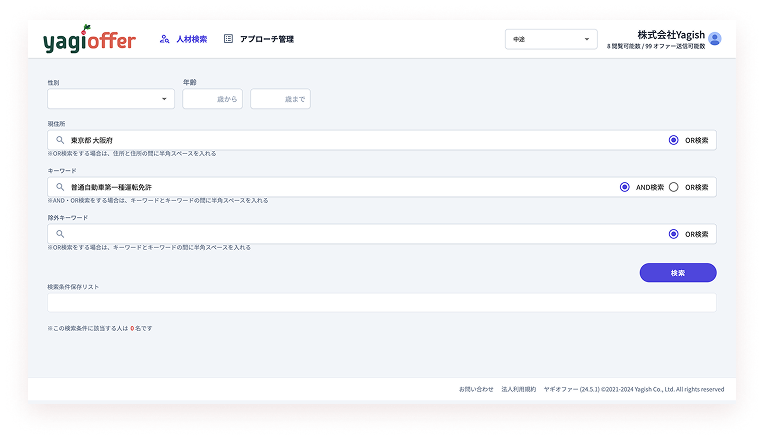The height and width of the screenshot is (440, 764).
Task: Click magnifier icon in キーワード field
Action: 60,187
